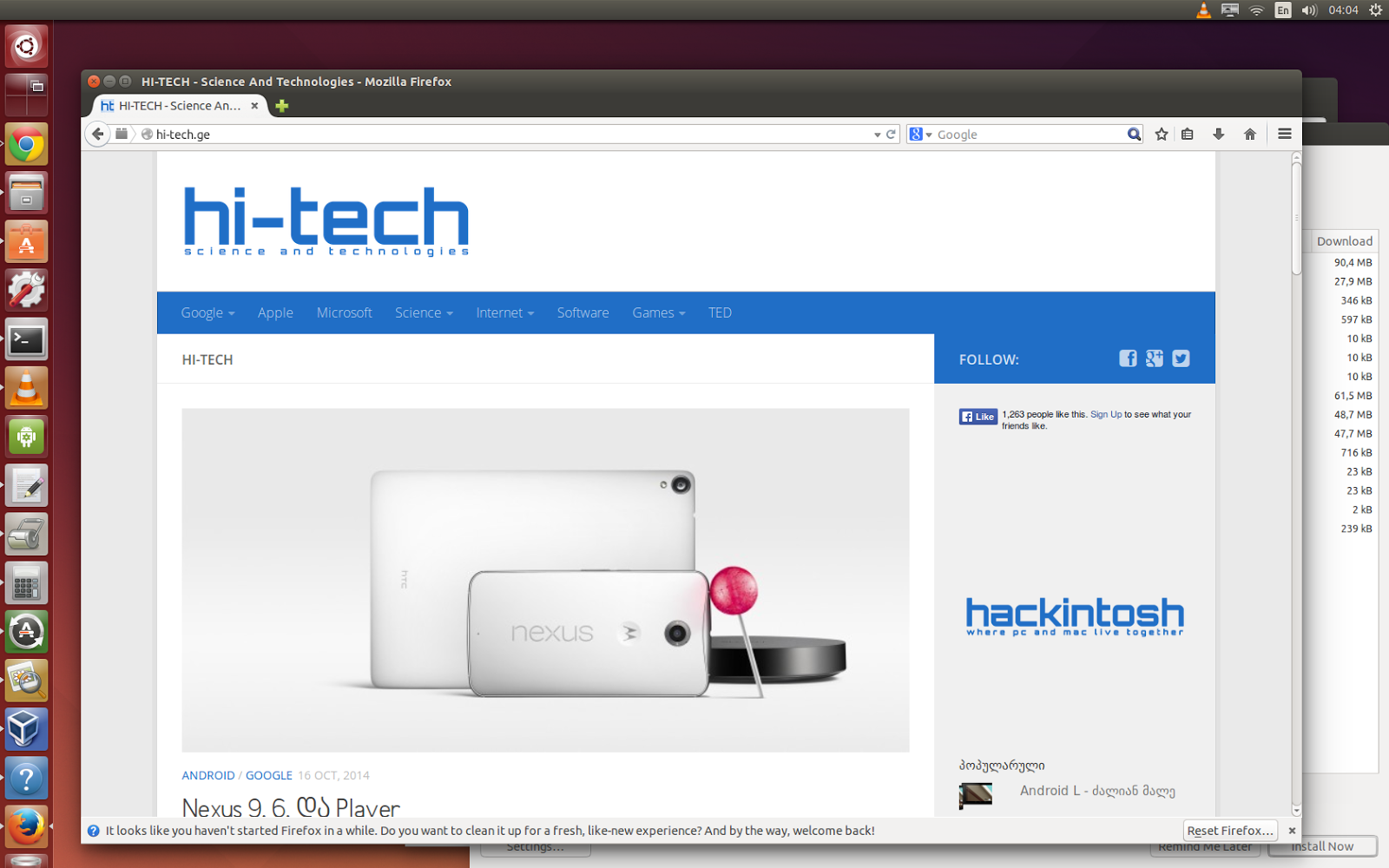Open the Nexus devices article image

pyautogui.click(x=545, y=580)
